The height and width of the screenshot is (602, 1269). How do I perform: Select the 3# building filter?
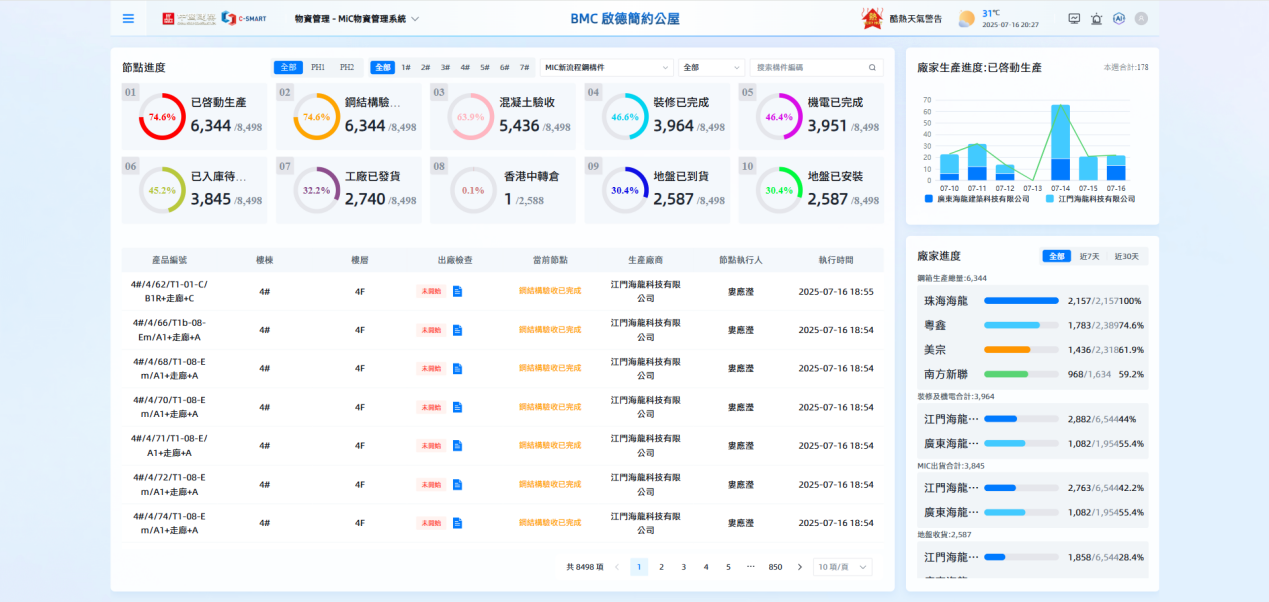445,68
